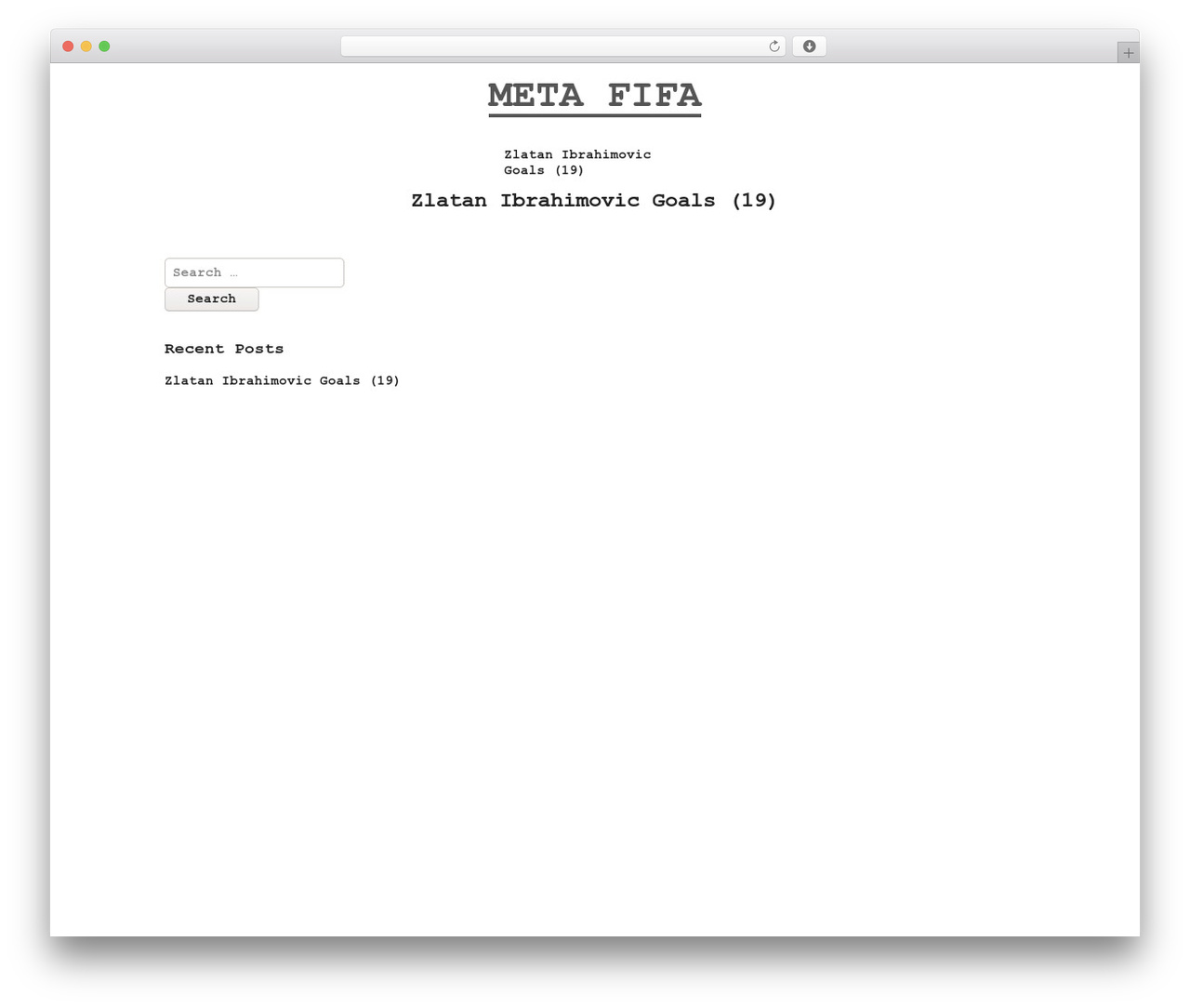Open the META FIFA site title link
The height and width of the screenshot is (1008, 1190).
click(595, 96)
